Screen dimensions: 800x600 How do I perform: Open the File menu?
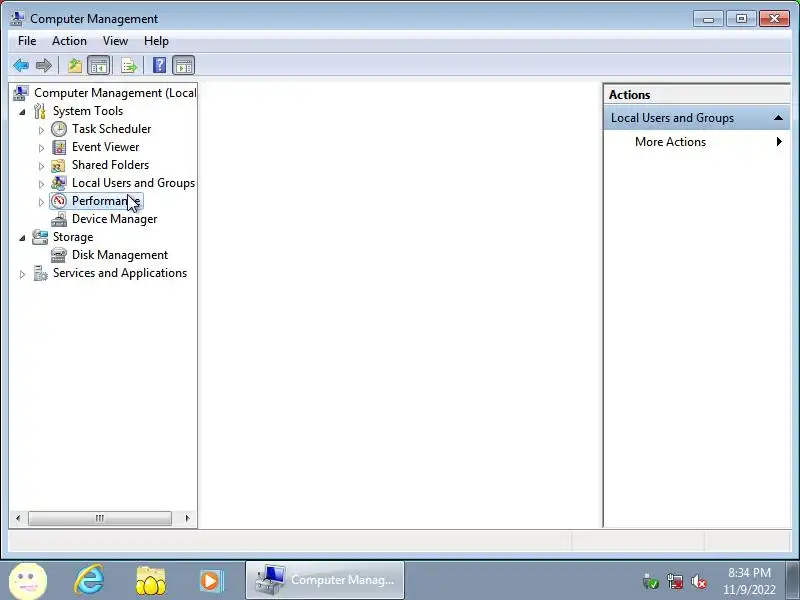[27, 41]
